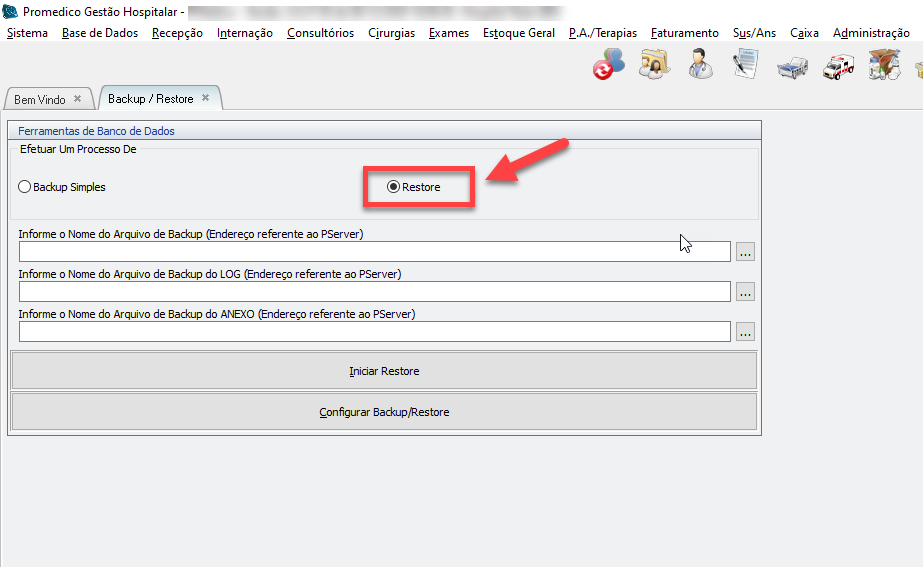
Task: Open the document with pen icon
Action: tap(746, 65)
